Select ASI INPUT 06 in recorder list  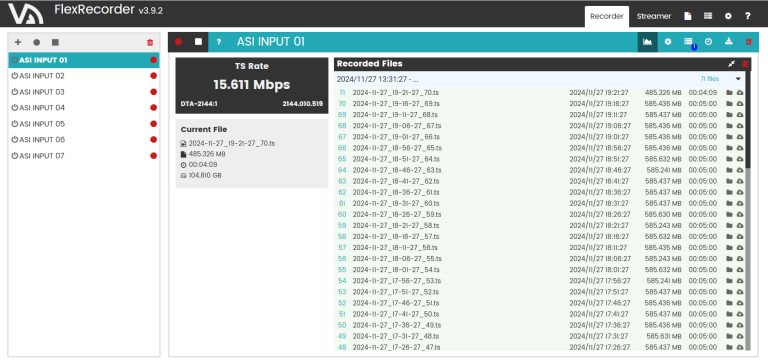tap(84, 140)
